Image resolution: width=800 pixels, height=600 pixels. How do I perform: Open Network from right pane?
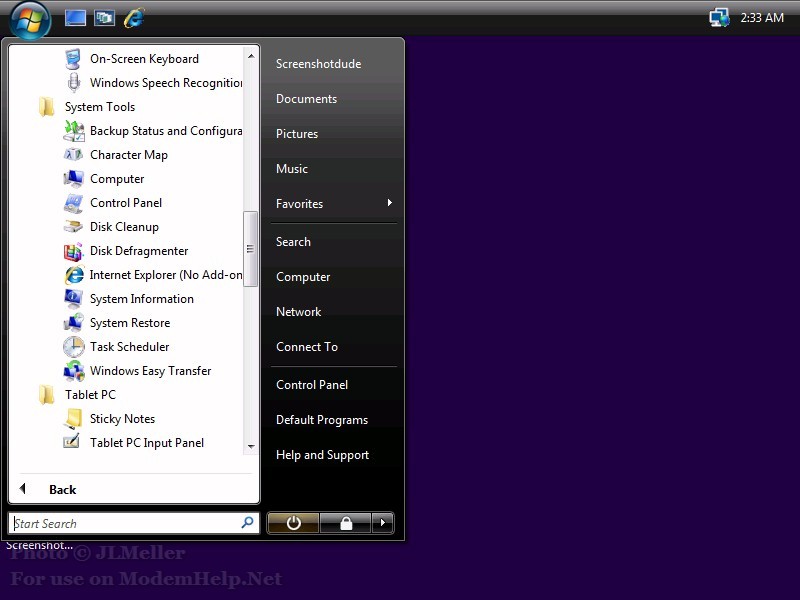pos(298,312)
